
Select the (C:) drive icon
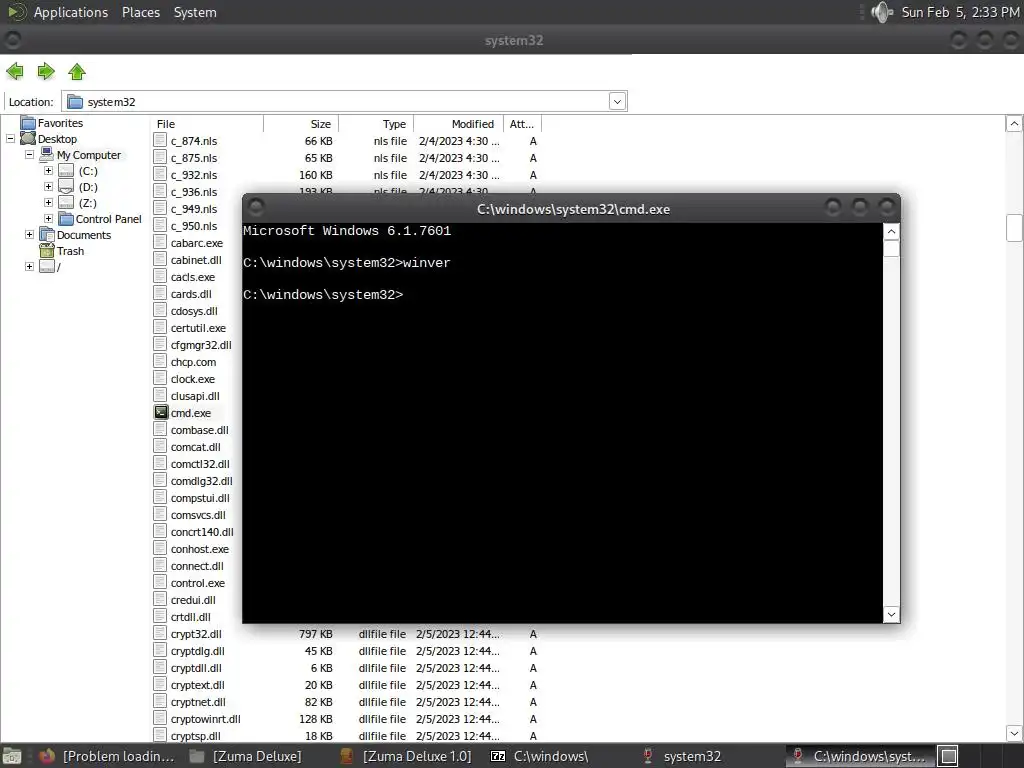[66, 171]
